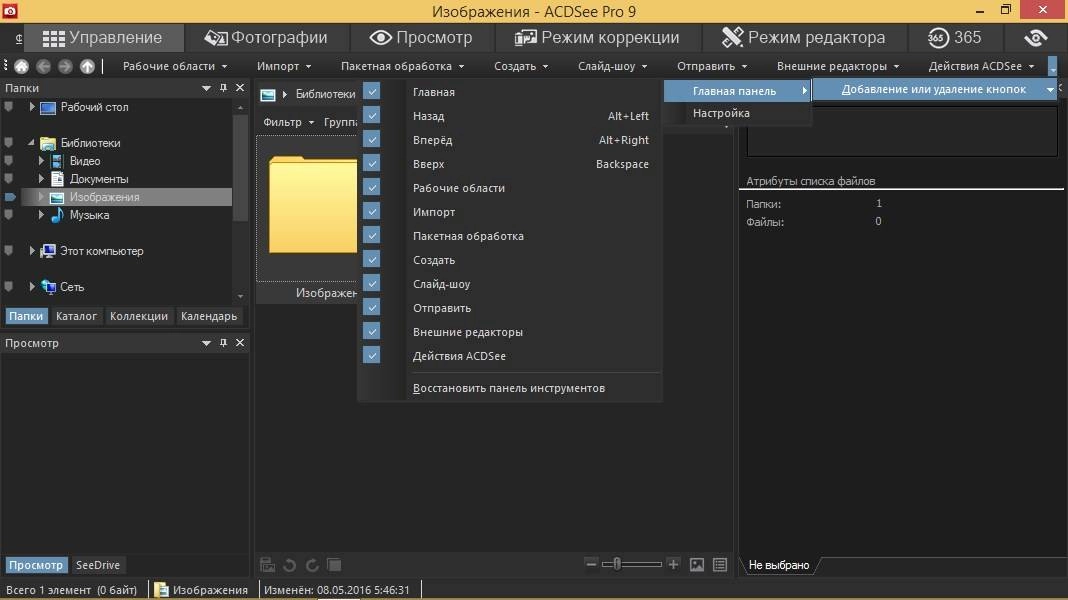Go to the Home folder icon in the toolbar

pos(22,66)
